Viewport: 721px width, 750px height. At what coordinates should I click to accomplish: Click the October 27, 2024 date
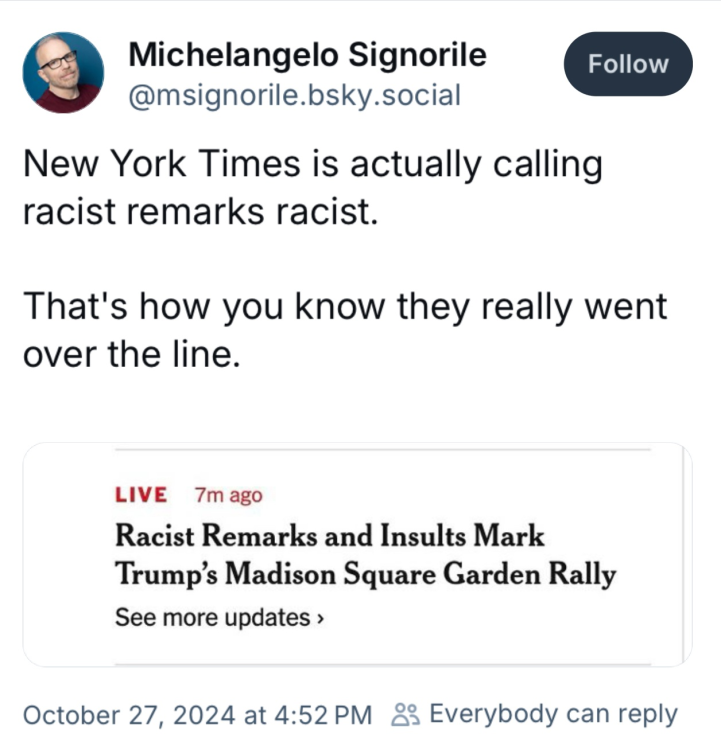(x=128, y=715)
